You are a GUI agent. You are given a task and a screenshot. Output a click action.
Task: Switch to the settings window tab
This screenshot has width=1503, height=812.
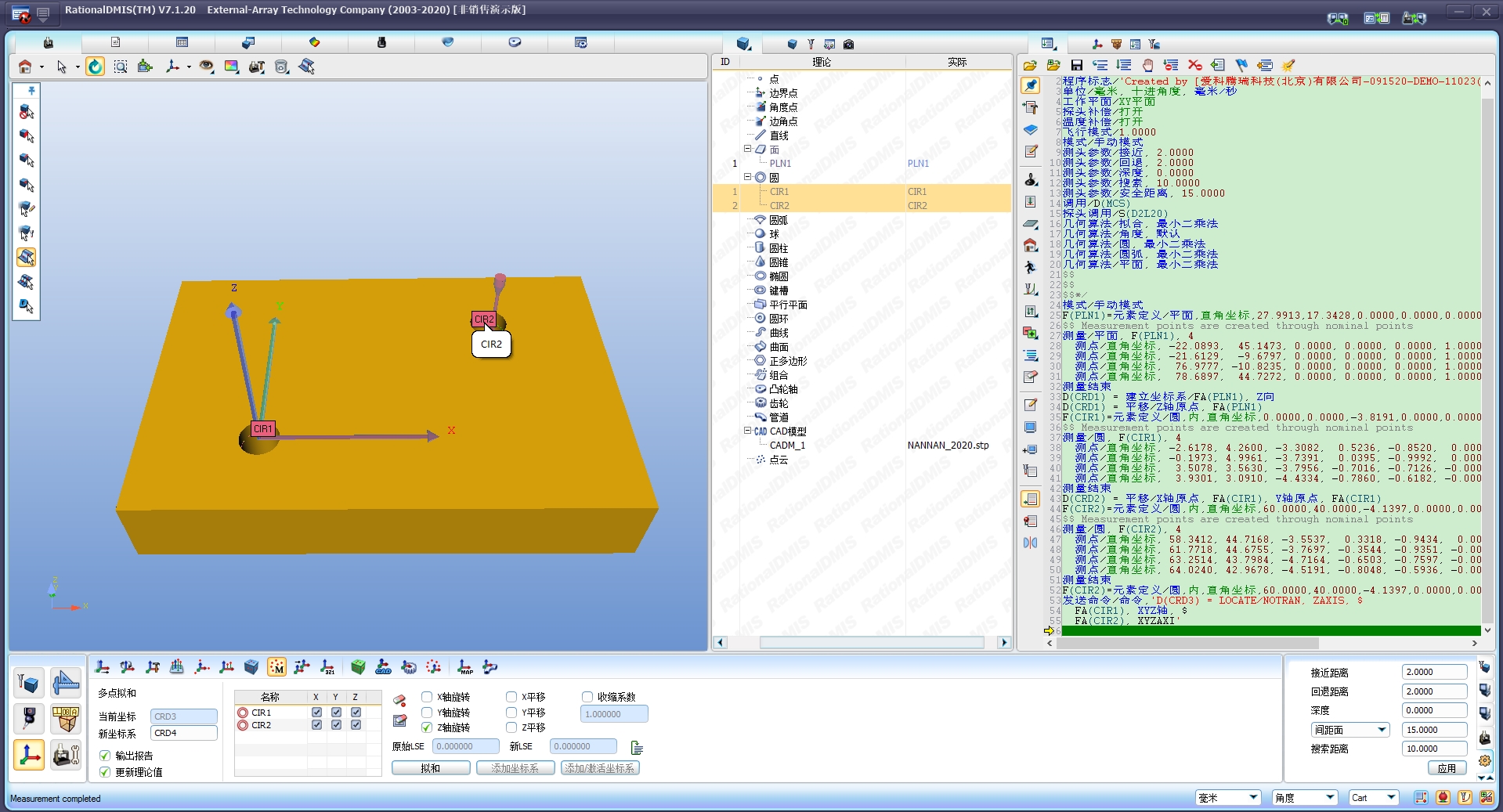[580, 42]
